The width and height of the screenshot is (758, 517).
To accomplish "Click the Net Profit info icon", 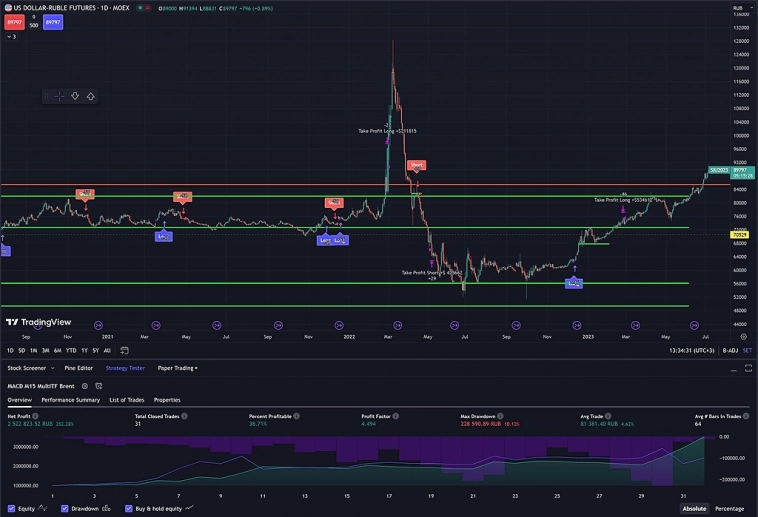I will tap(36, 415).
